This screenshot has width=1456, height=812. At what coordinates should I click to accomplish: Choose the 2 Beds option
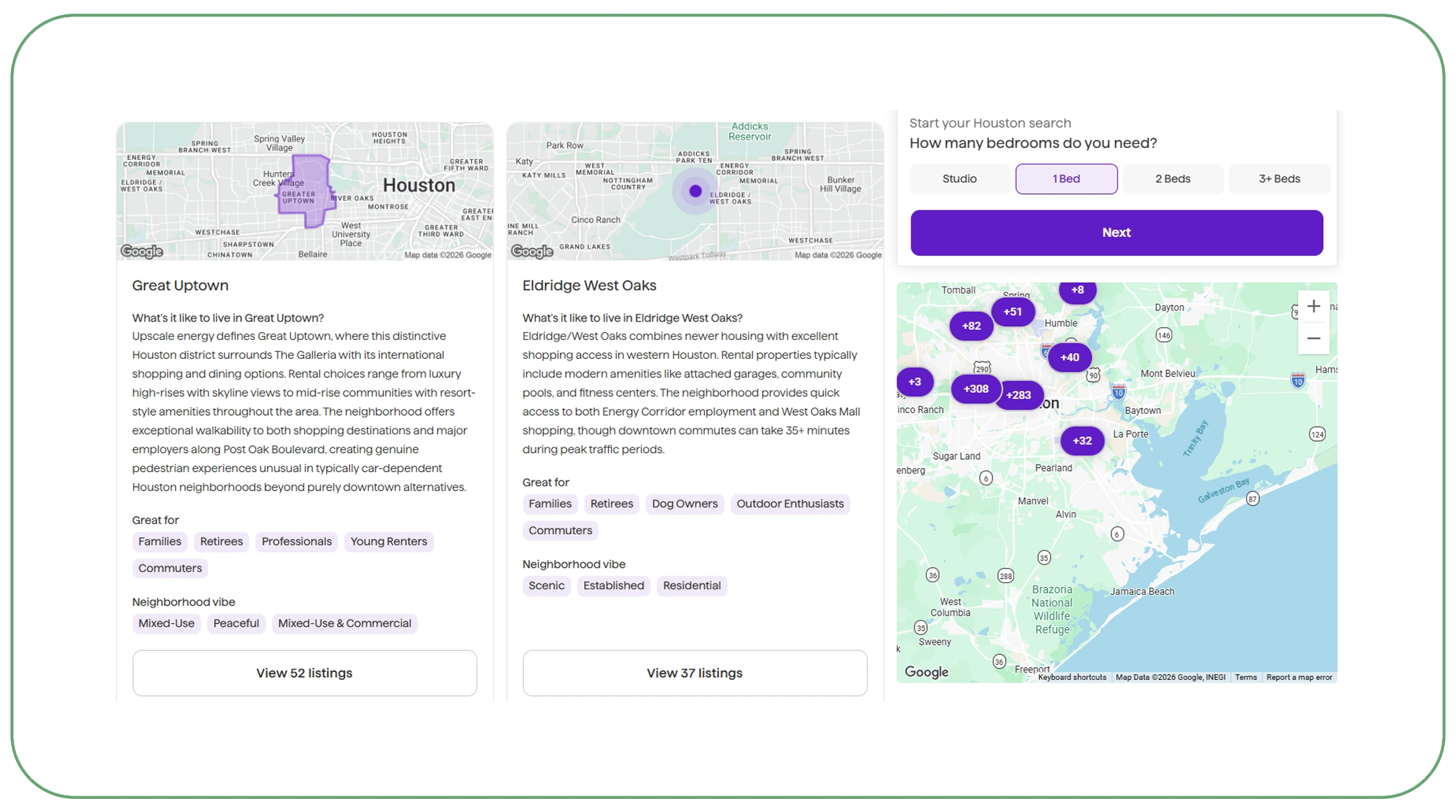point(1172,179)
